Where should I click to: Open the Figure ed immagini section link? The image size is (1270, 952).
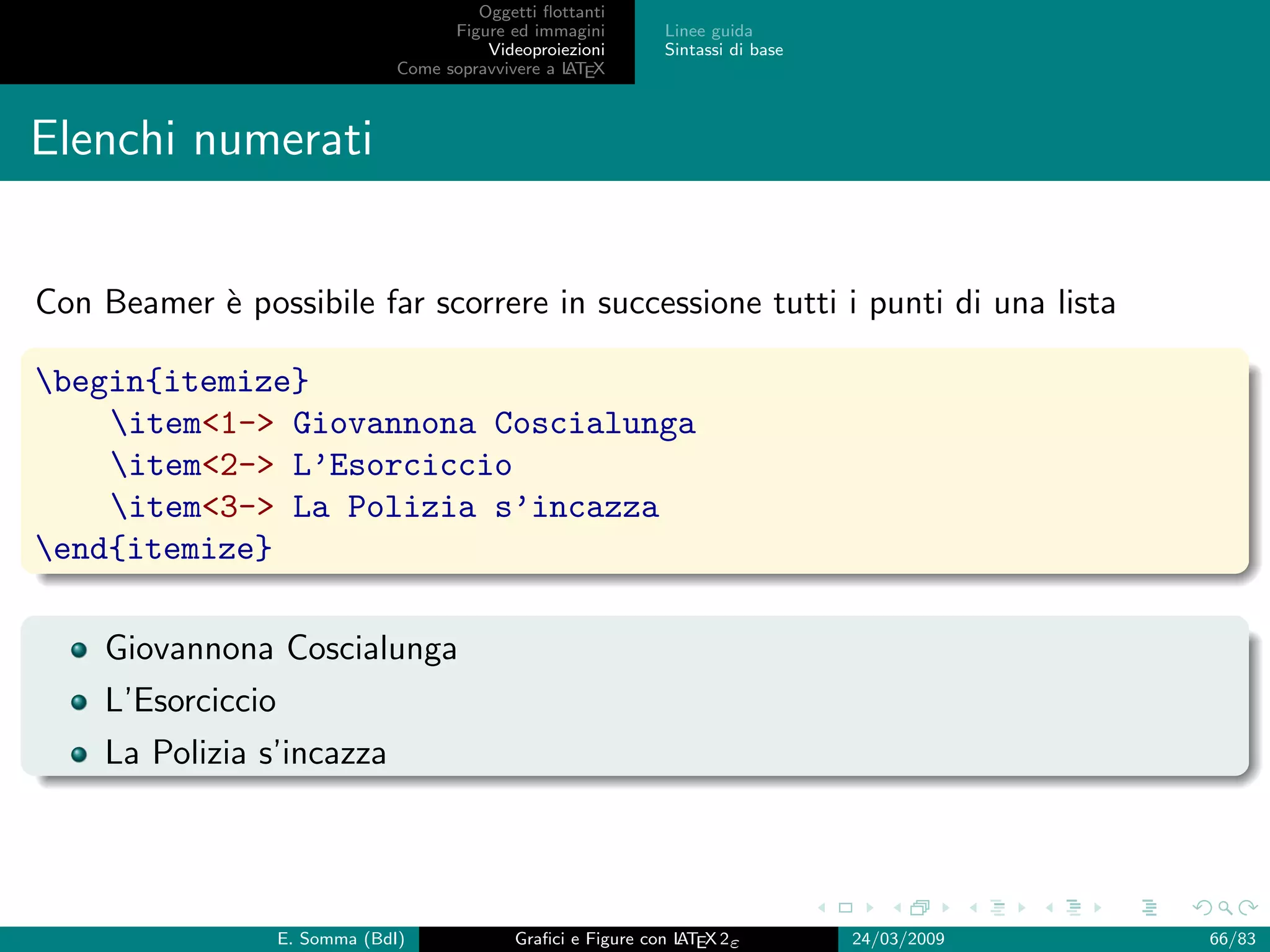click(x=531, y=31)
